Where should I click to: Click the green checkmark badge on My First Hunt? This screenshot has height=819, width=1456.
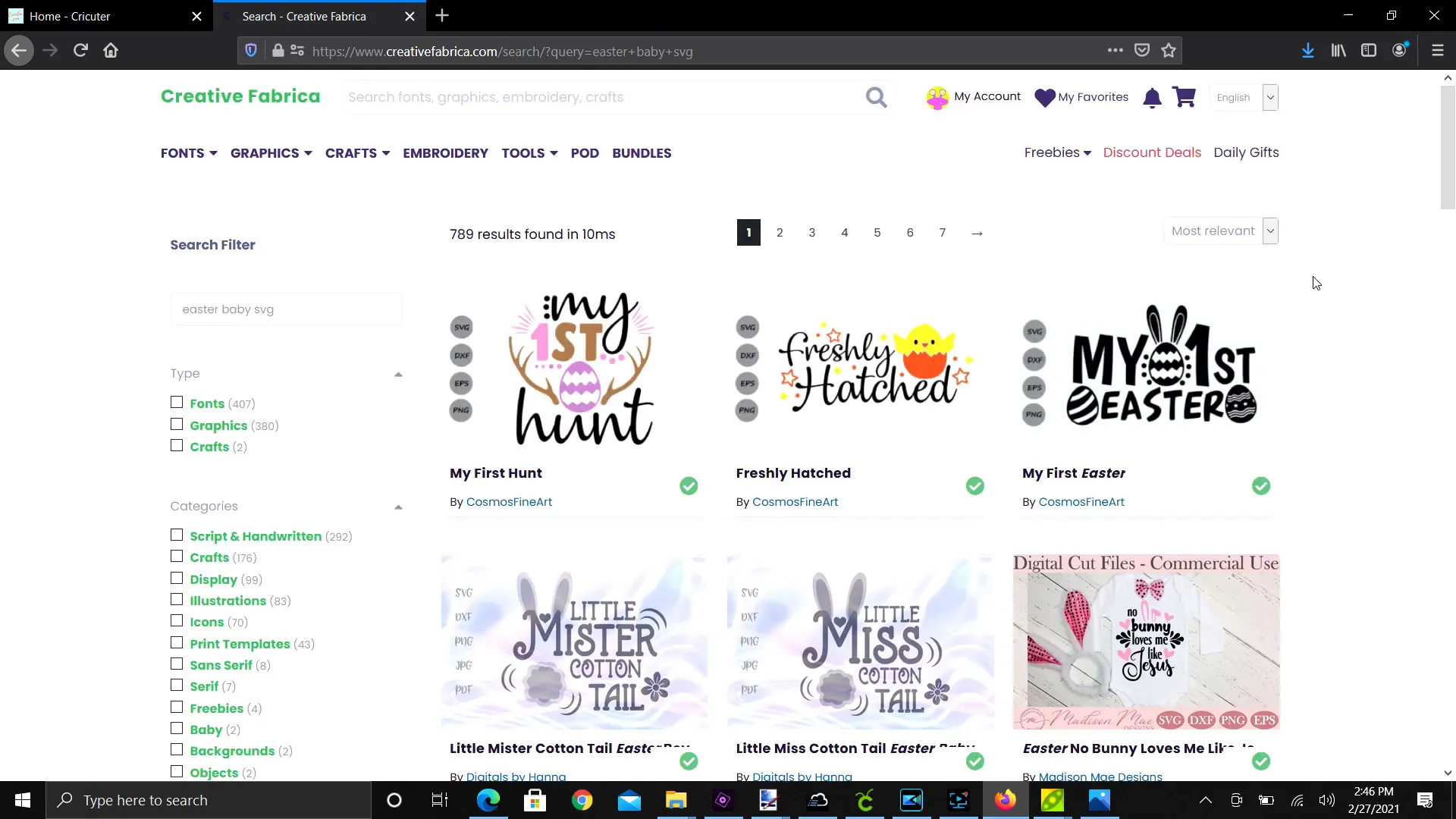tap(688, 485)
